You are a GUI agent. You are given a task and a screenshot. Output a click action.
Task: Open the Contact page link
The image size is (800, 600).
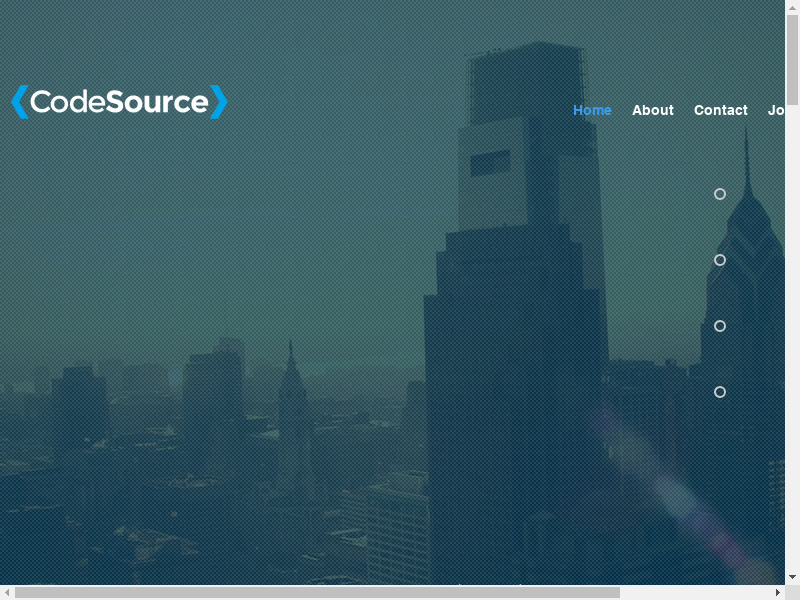pos(720,110)
